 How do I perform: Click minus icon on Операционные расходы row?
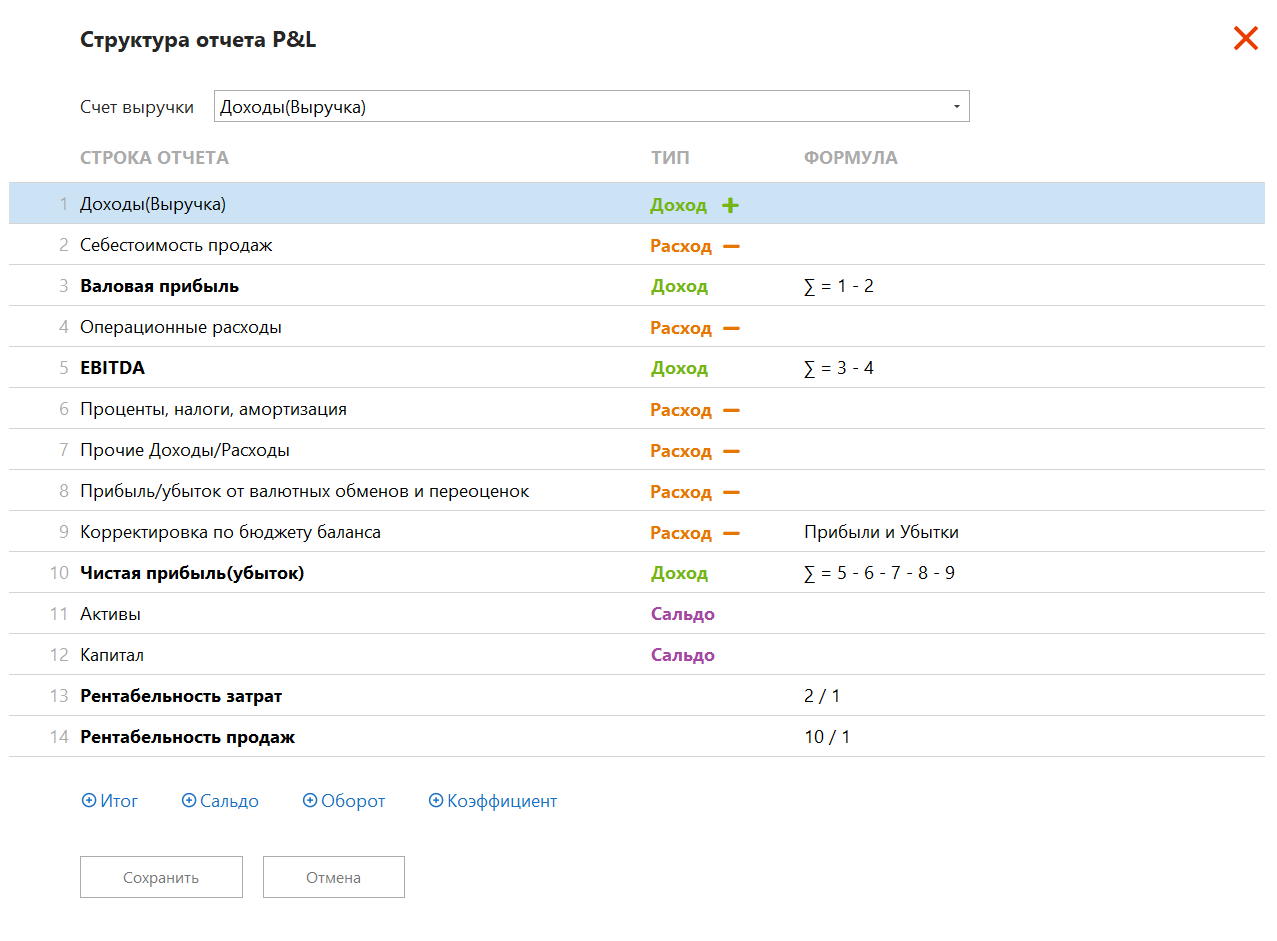point(731,328)
